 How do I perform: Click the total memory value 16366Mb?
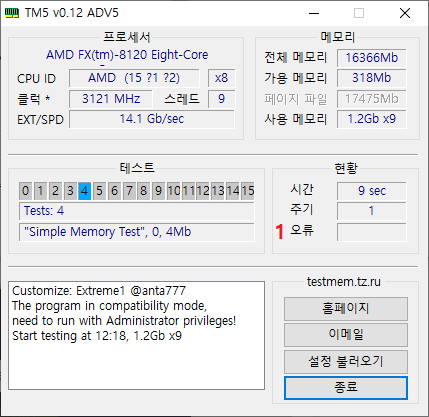coord(372,58)
